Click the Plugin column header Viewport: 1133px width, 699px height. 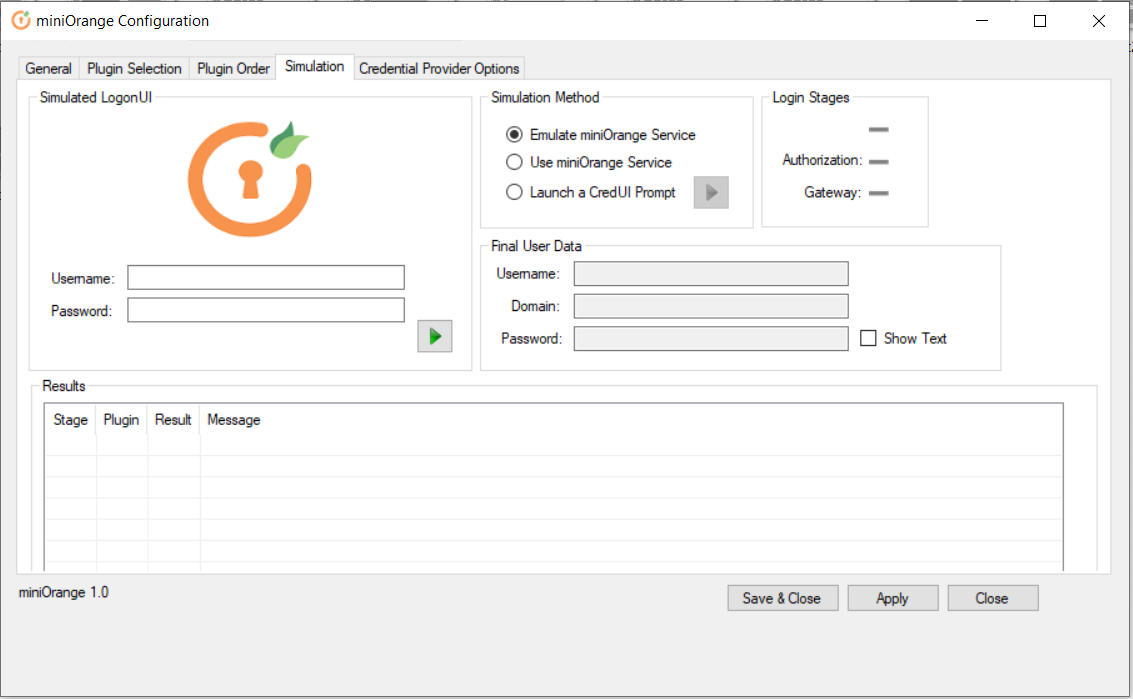tap(121, 420)
